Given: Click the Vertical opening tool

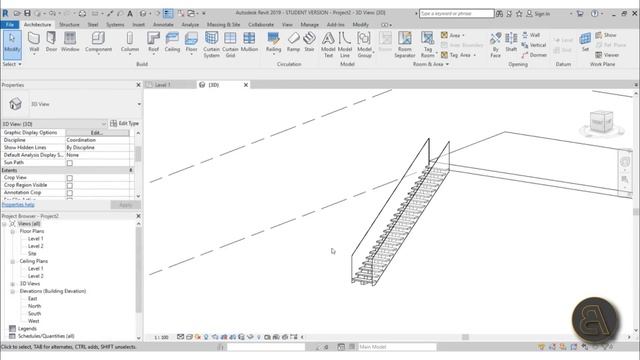Looking at the screenshot, I should [533, 45].
